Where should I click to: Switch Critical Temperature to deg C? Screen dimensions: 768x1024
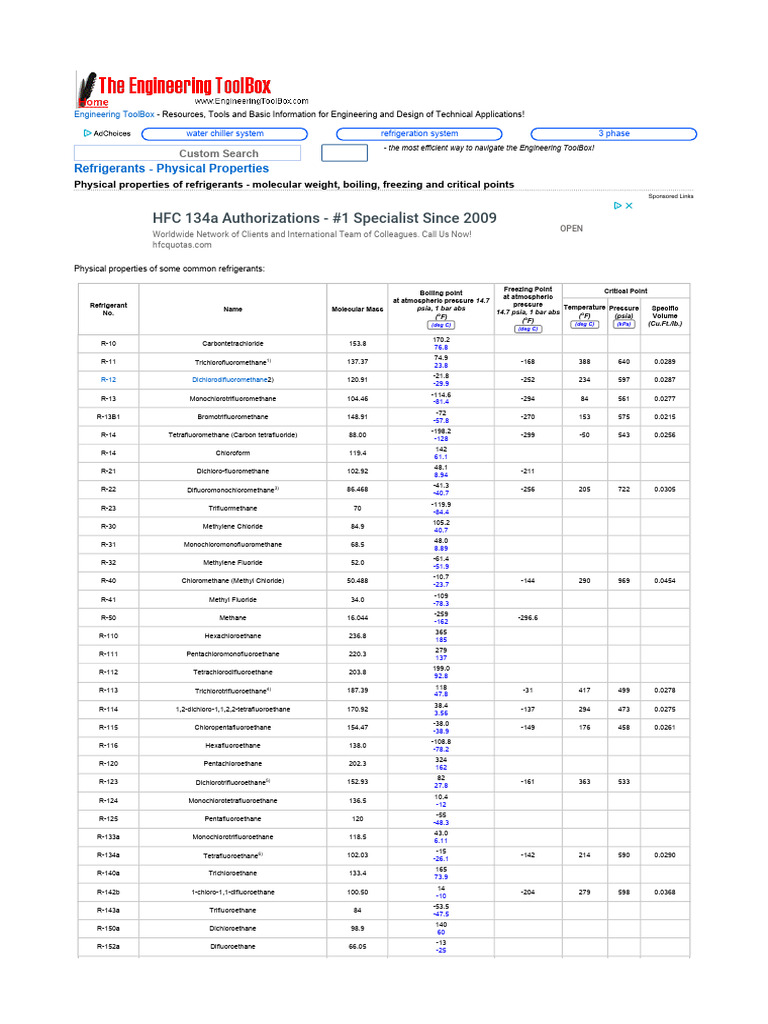click(584, 324)
